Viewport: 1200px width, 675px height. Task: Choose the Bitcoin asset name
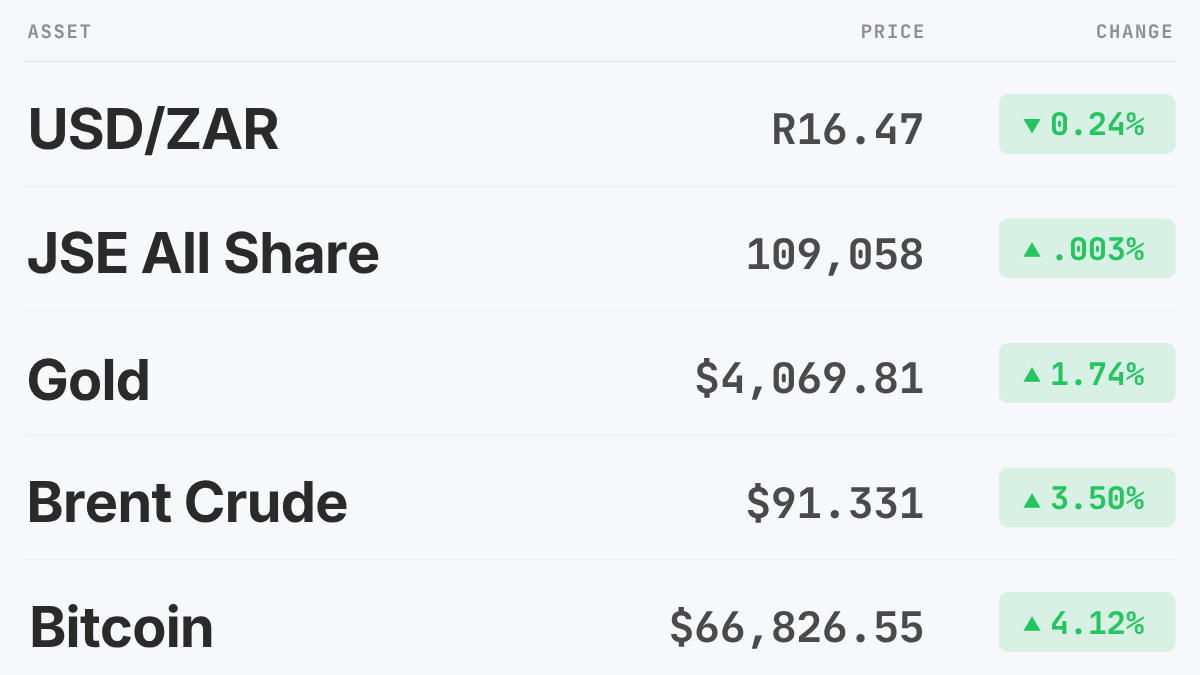[121, 627]
